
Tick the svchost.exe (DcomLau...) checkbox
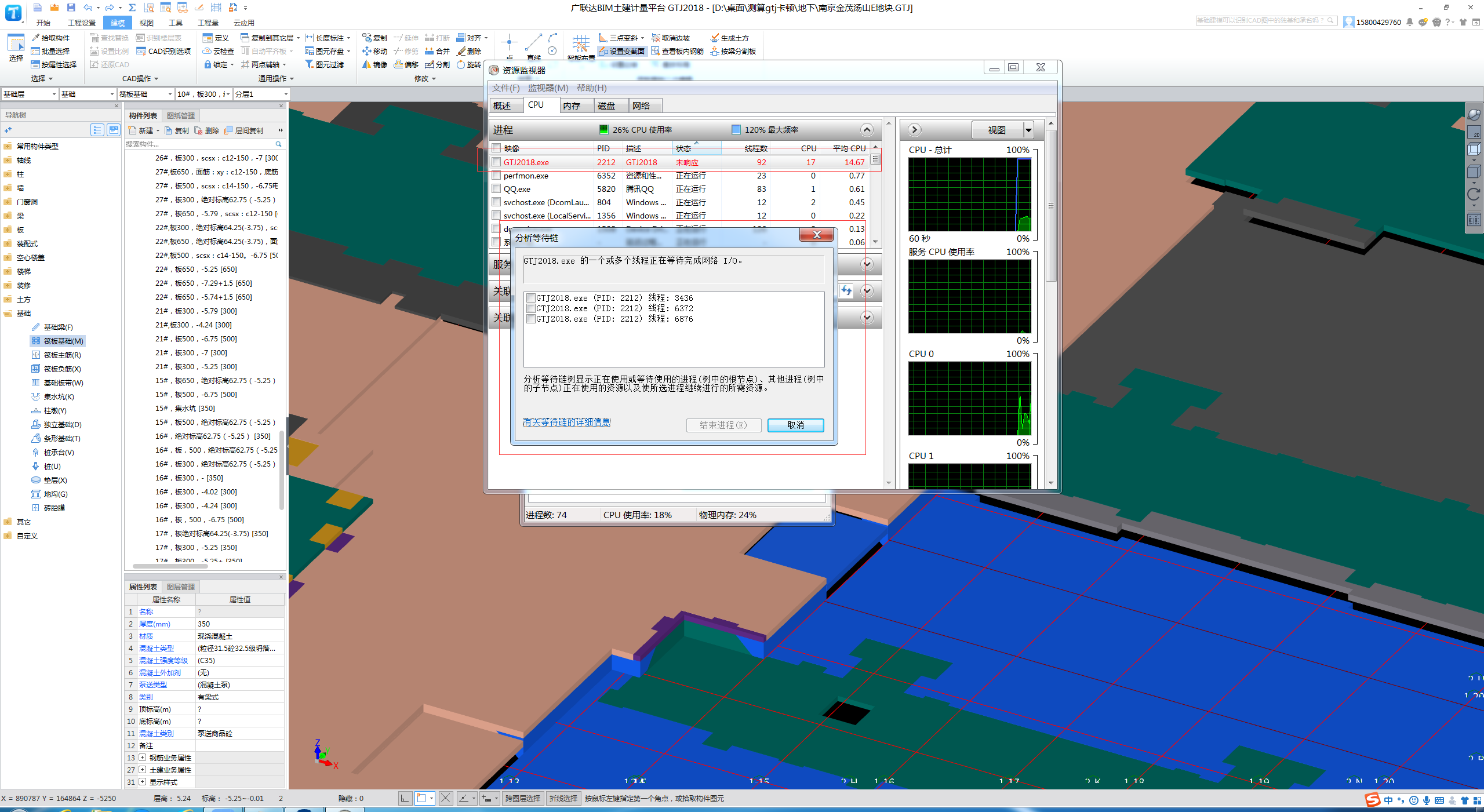(496, 202)
